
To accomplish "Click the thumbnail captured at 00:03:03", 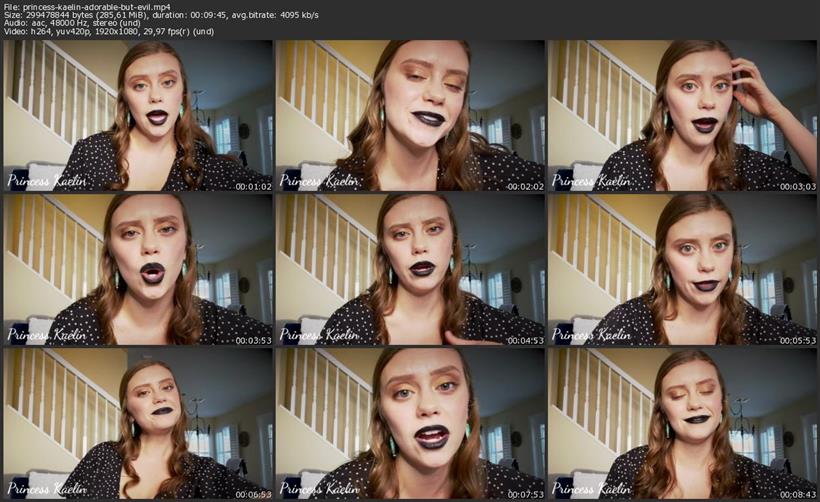I will pyautogui.click(x=682, y=115).
